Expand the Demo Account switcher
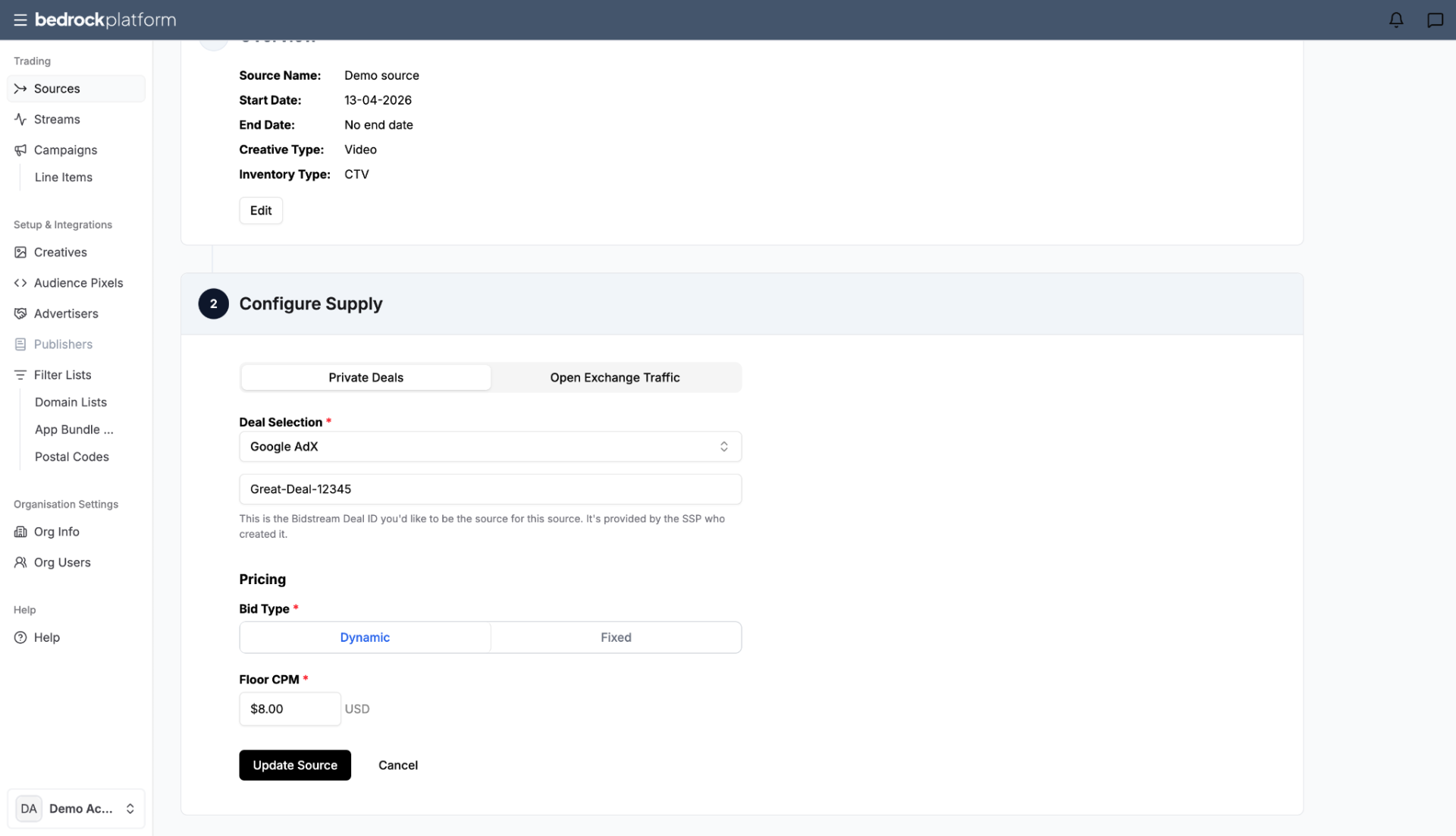Screen dimensions: 1456x836 point(76,808)
